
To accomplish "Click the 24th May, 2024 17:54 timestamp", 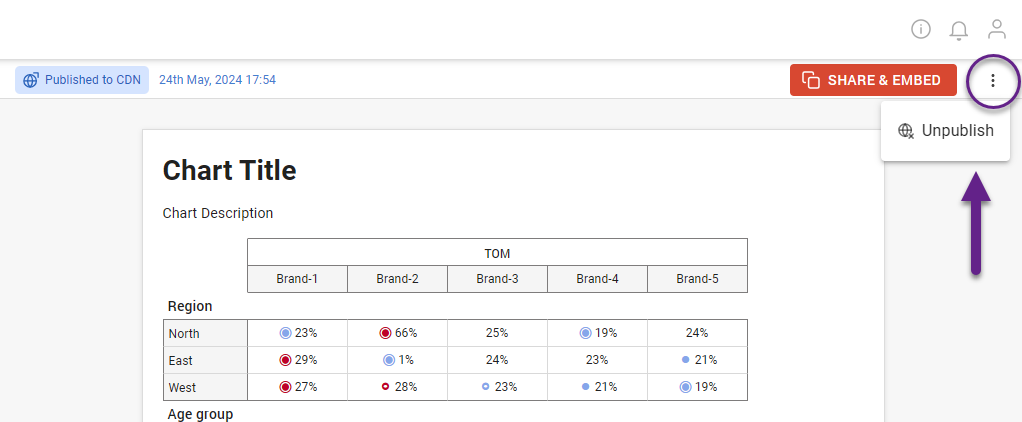I will (217, 80).
